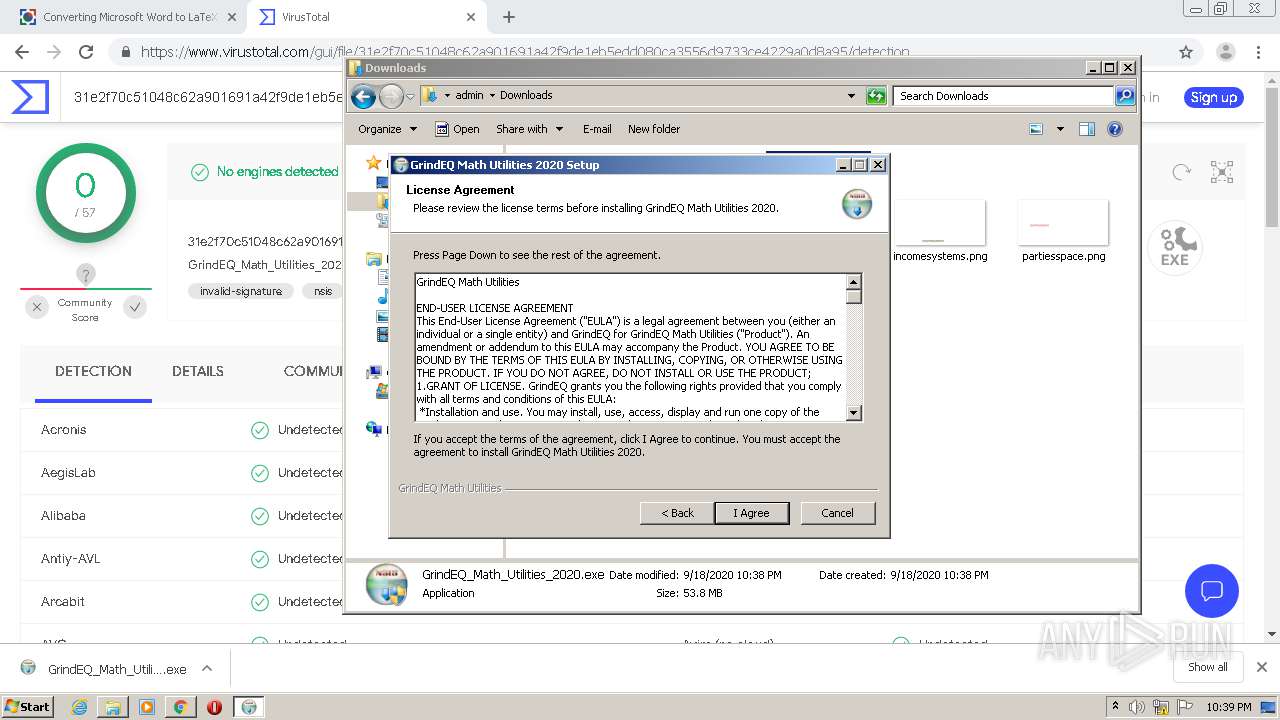Screen dimensions: 1280x720
Task: Click Open in the Explorer toolbar
Action: coord(457,129)
